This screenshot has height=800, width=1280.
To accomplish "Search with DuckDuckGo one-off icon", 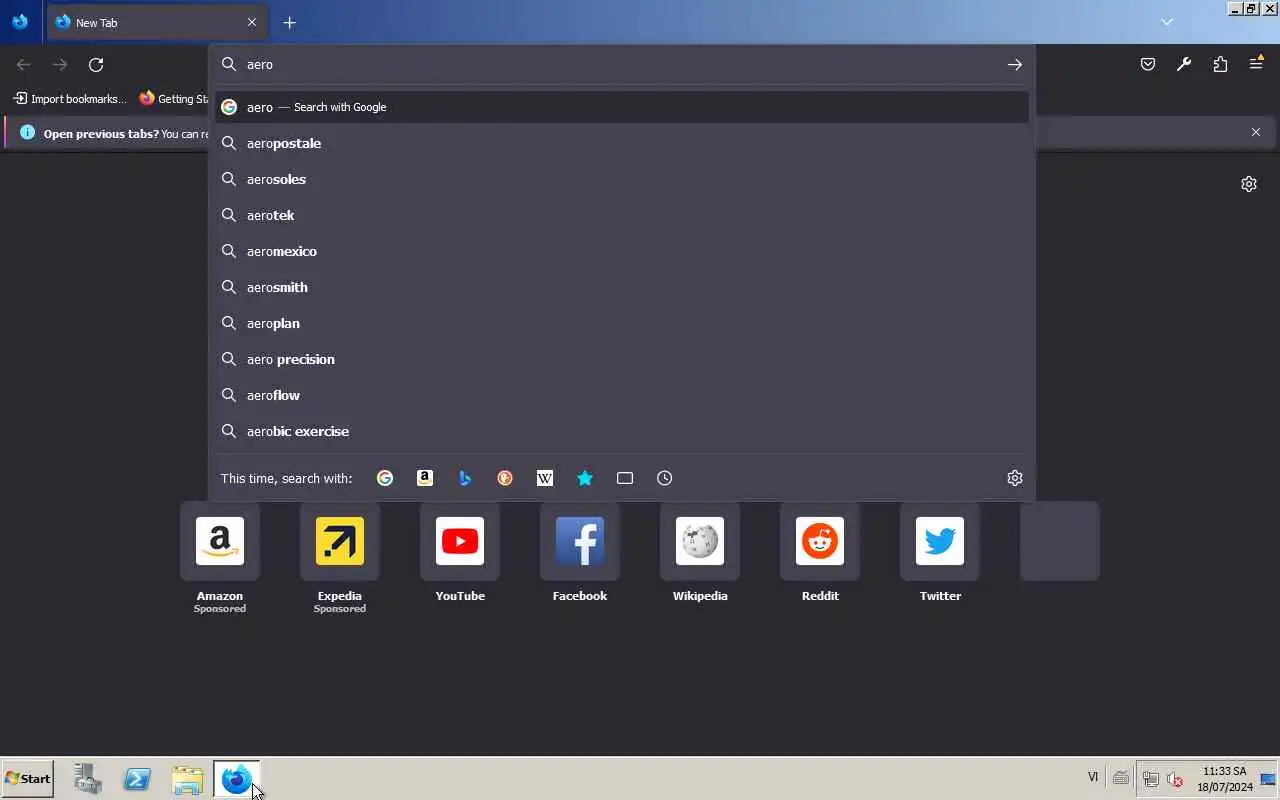I will click(x=505, y=478).
